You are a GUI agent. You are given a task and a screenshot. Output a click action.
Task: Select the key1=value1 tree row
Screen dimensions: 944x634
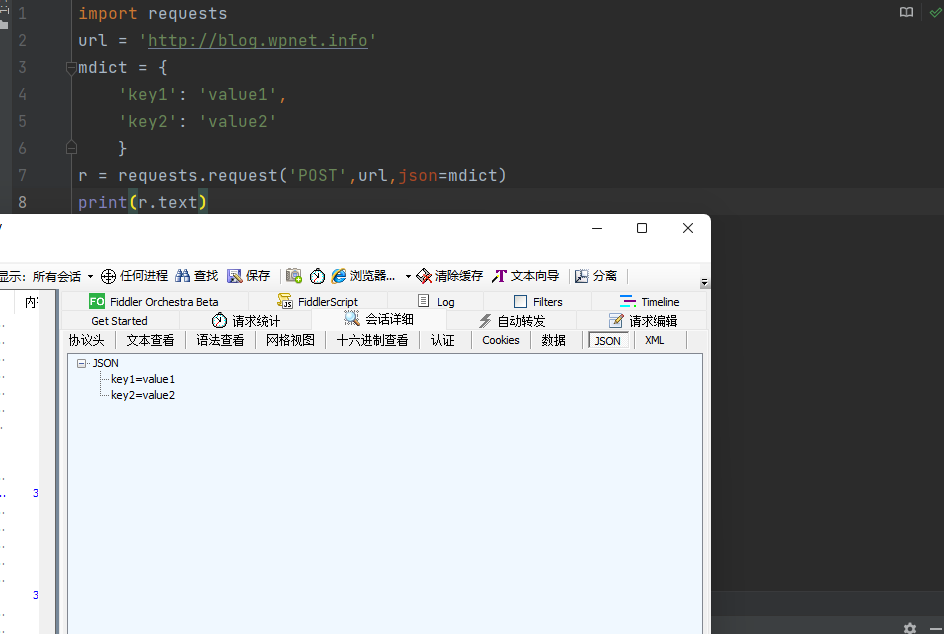coord(143,379)
